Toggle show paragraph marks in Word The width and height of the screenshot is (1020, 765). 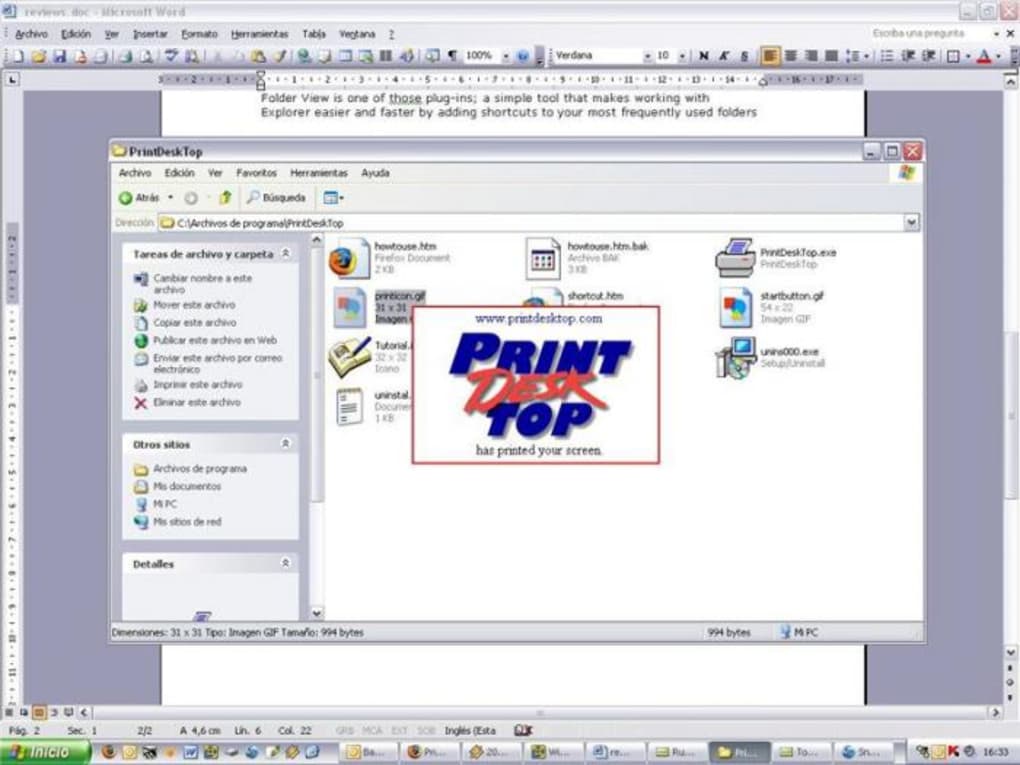(x=453, y=56)
